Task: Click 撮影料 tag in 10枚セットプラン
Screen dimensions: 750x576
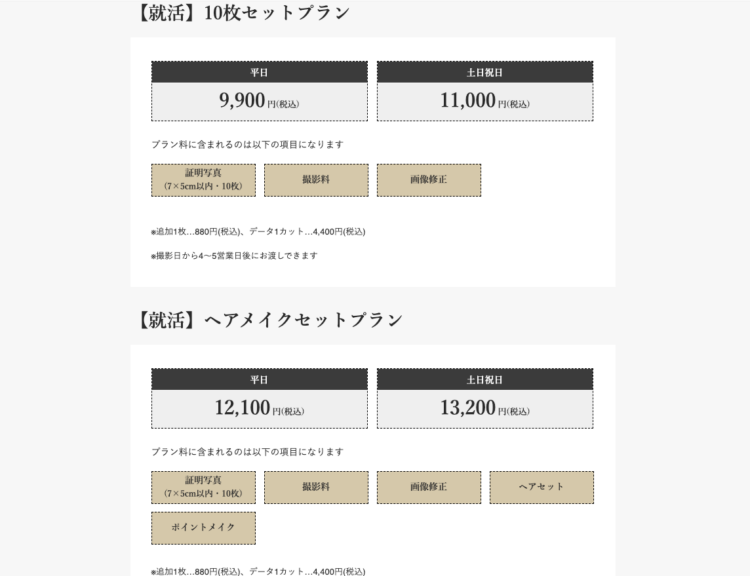Action: click(316, 180)
